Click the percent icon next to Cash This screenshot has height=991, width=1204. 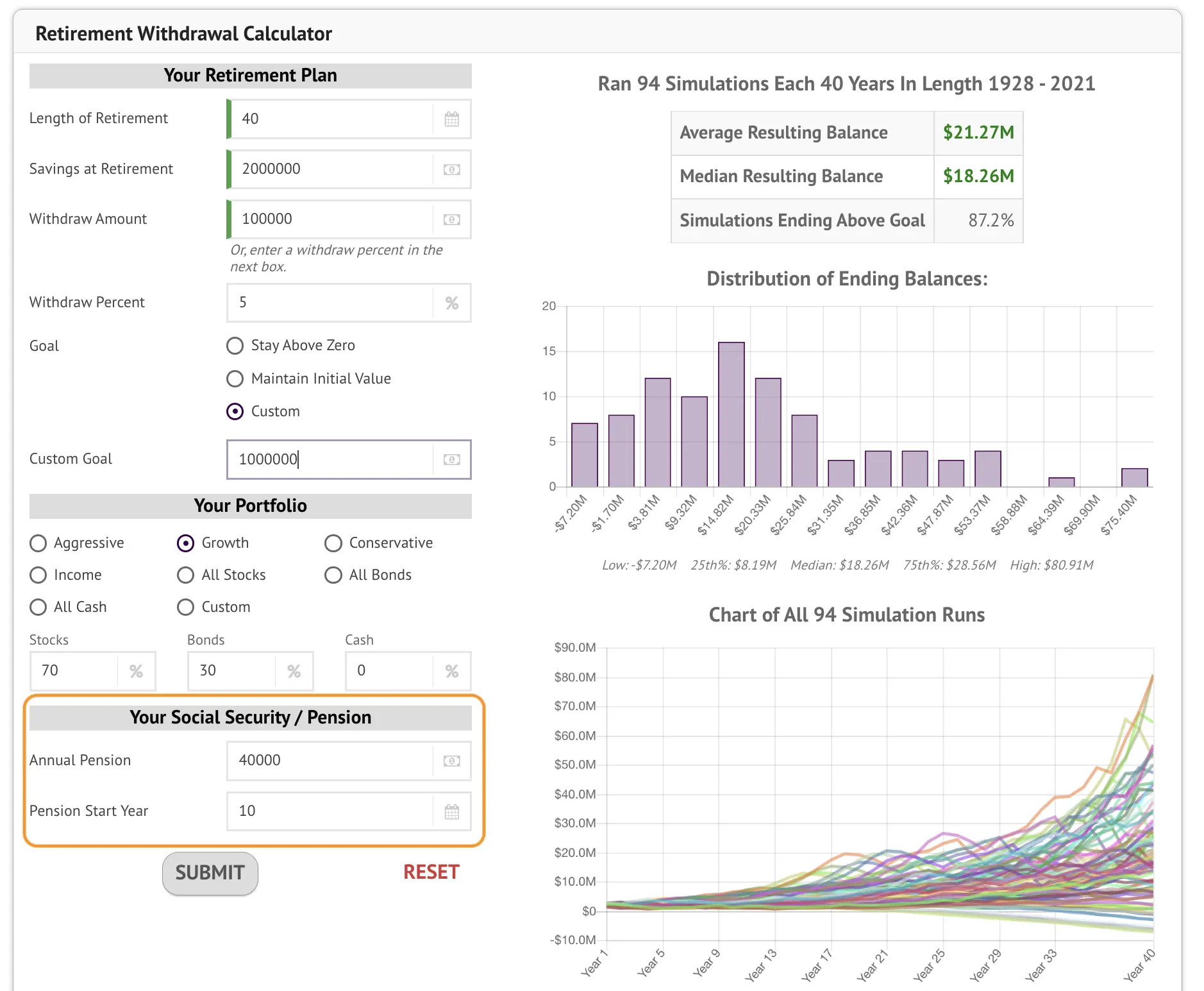click(452, 671)
